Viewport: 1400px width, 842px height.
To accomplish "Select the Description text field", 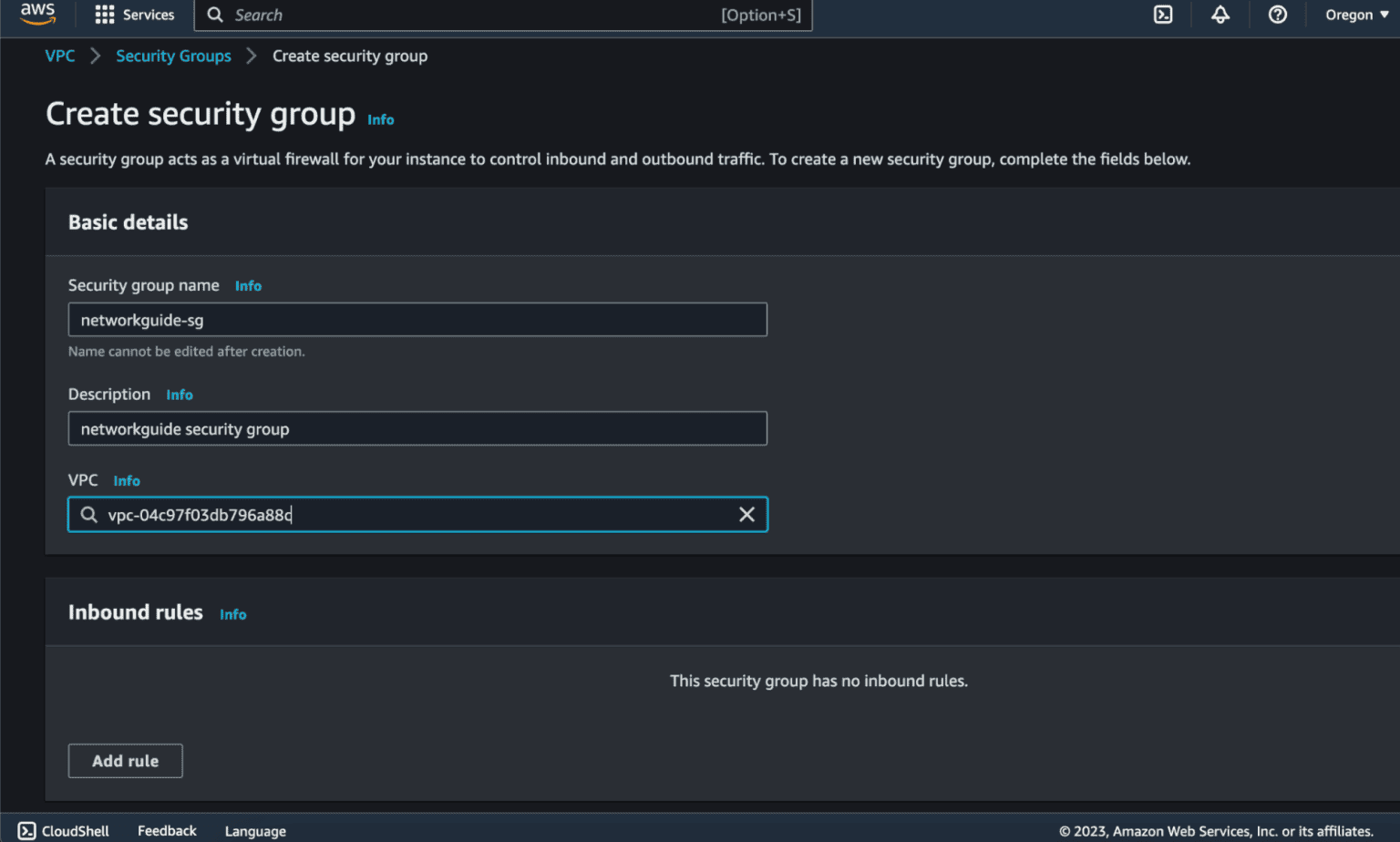I will tap(417, 428).
